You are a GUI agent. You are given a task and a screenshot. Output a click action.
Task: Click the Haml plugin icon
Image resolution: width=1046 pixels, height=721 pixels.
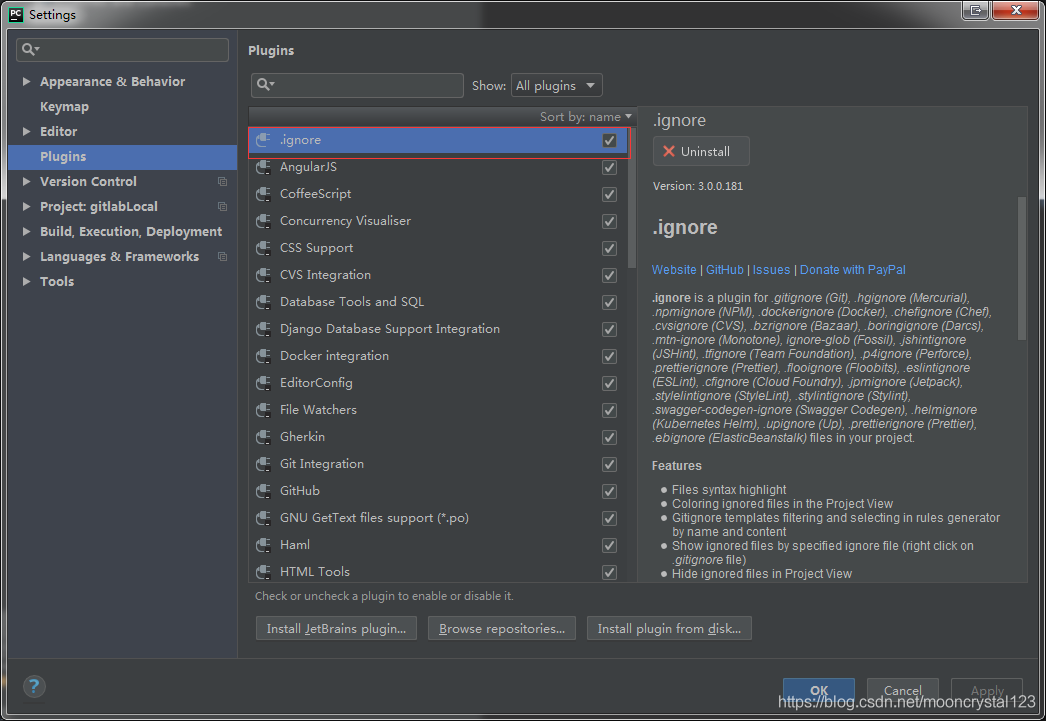264,545
